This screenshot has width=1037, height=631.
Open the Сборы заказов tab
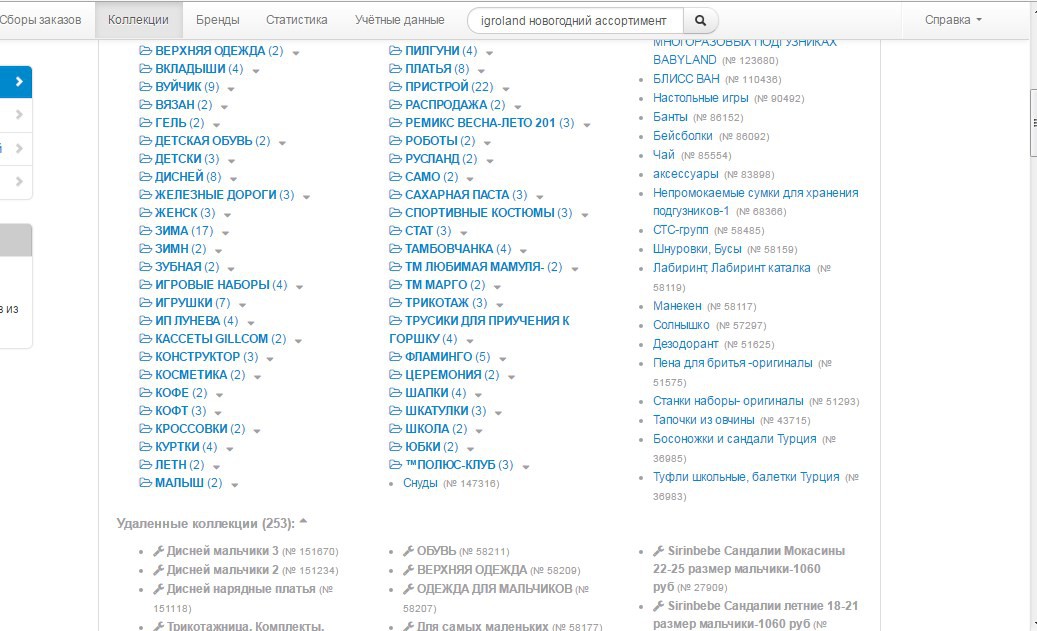tap(40, 20)
